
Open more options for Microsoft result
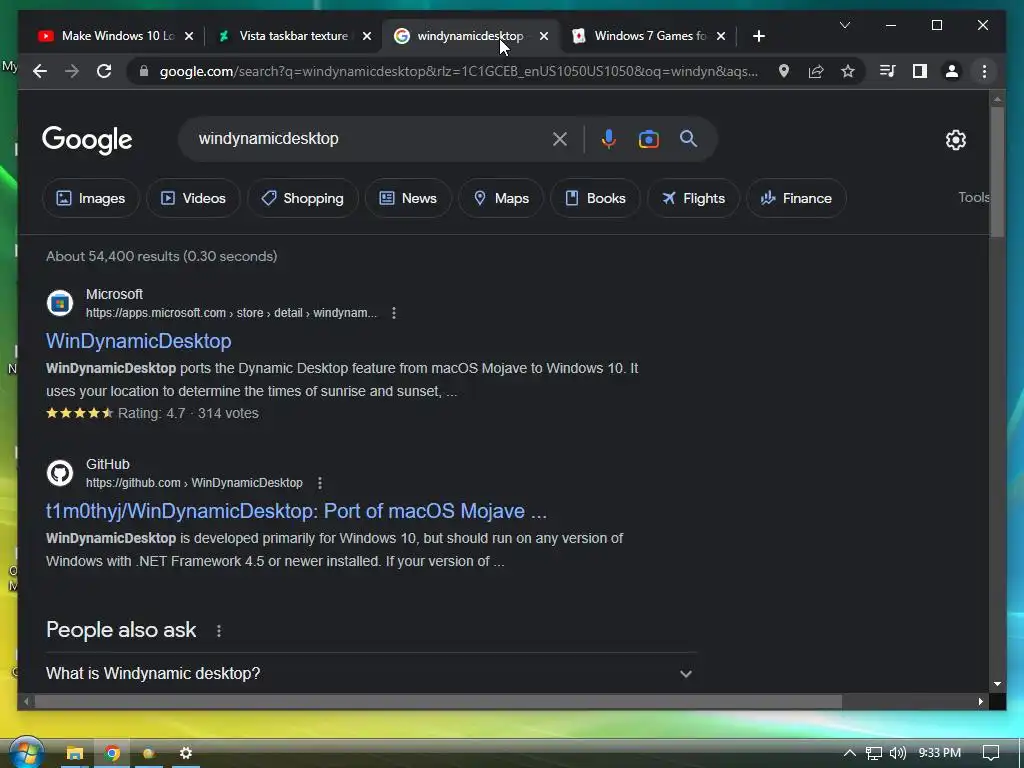click(x=394, y=313)
